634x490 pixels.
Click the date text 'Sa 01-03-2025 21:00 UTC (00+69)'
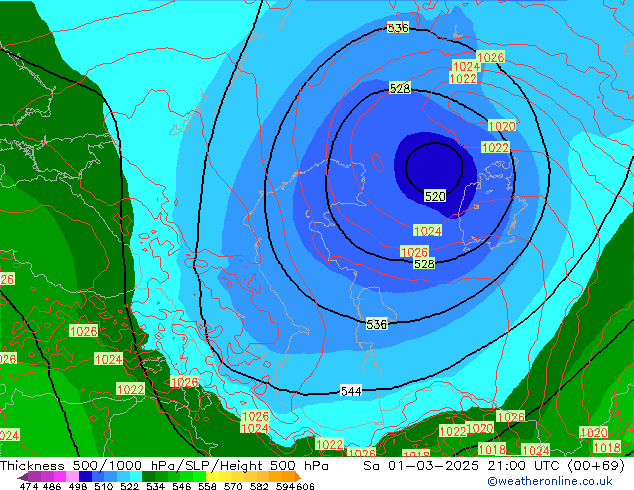pos(494,466)
